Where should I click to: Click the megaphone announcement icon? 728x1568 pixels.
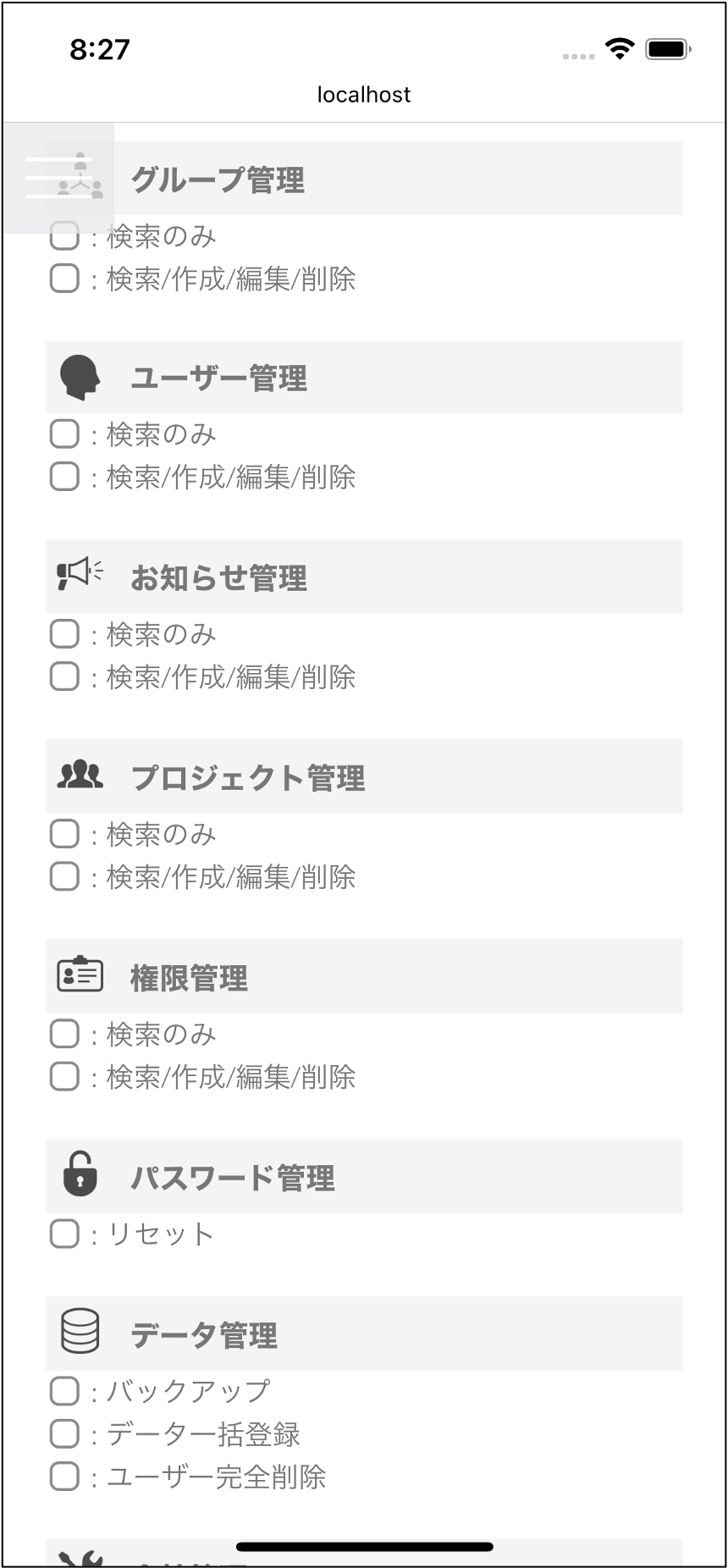[80, 575]
